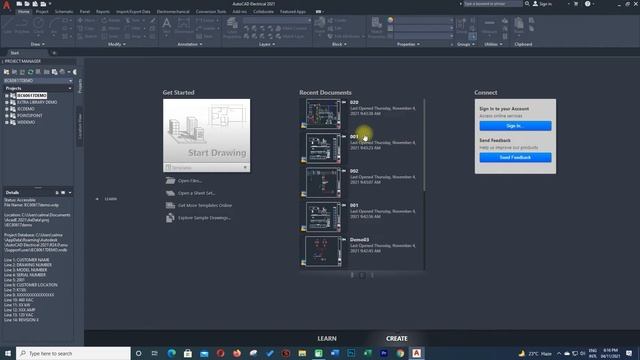The image size is (640, 360).
Task: Select the IEC60617DEMO project in tree
Action: point(31,96)
